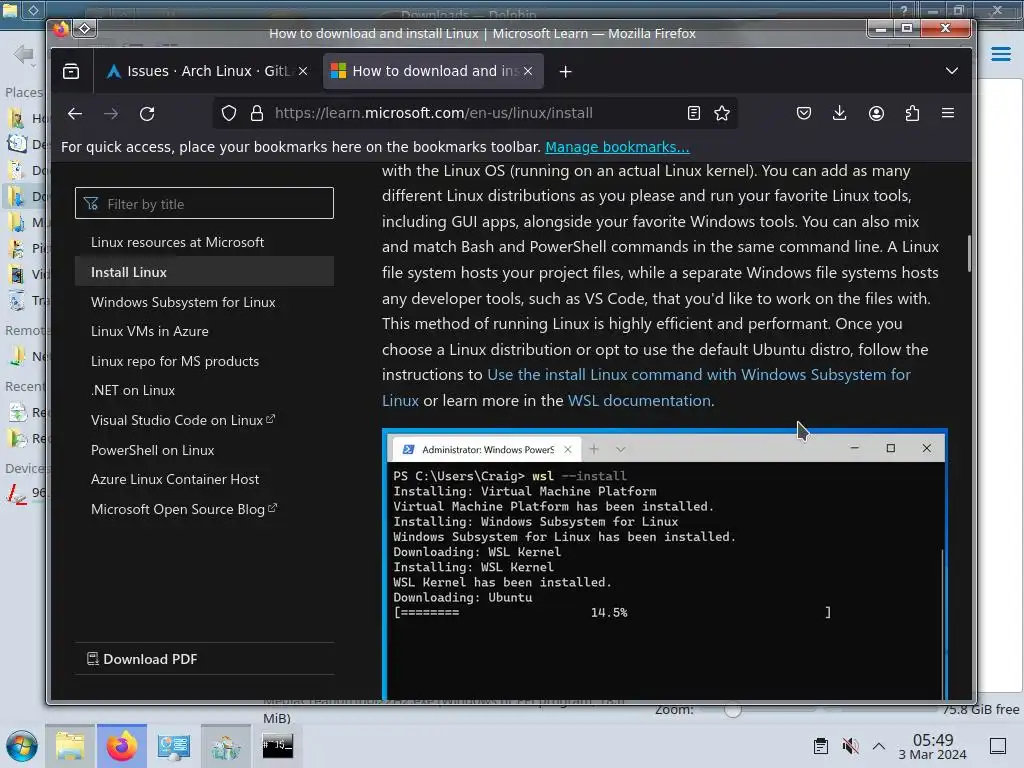This screenshot has width=1024, height=768.
Task: Open Linux resources at Microsoft
Action: [177, 242]
